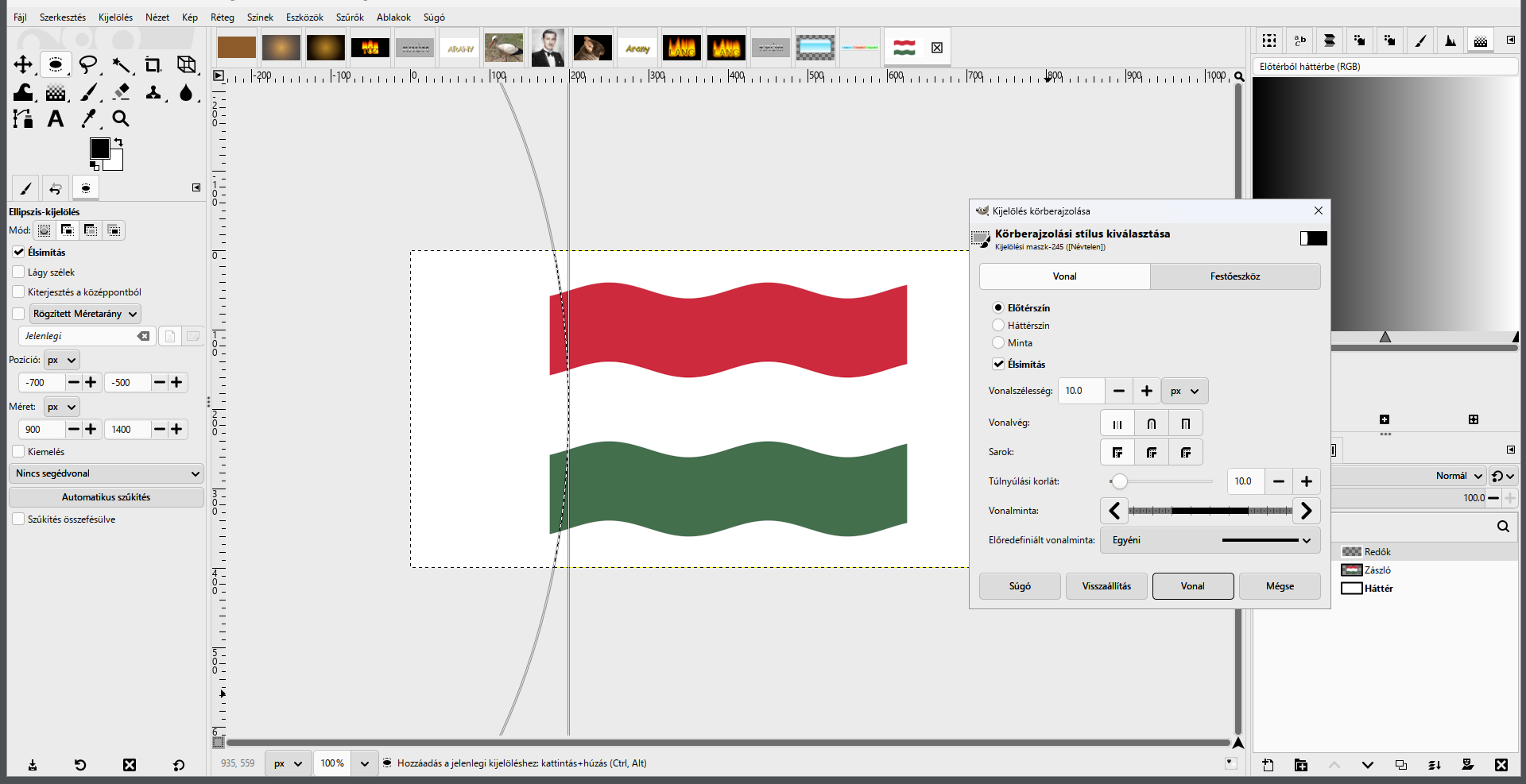The height and width of the screenshot is (784, 1526).
Task: Select the Color Picker eyedropper tool
Action: tap(88, 118)
